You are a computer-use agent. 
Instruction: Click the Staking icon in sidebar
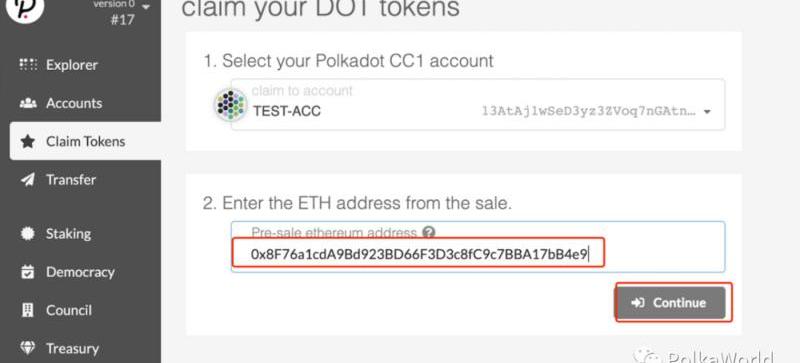pyautogui.click(x=28, y=234)
